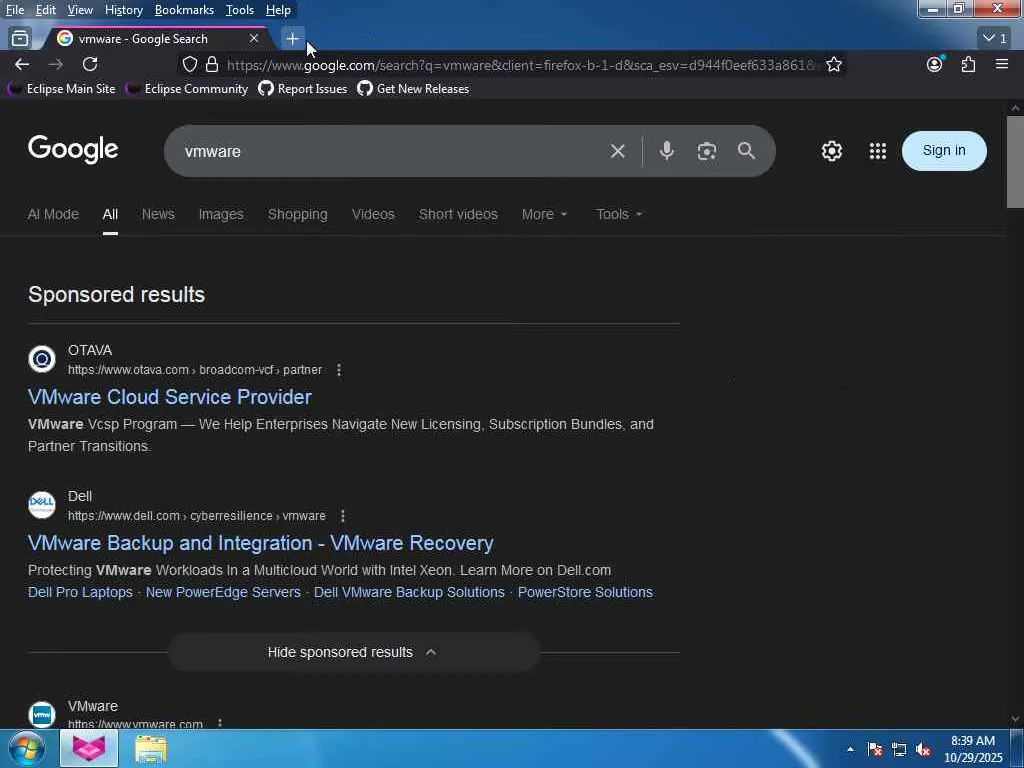This screenshot has width=1024, height=768.
Task: Open the tracking protection shield icon
Action: pyautogui.click(x=189, y=64)
